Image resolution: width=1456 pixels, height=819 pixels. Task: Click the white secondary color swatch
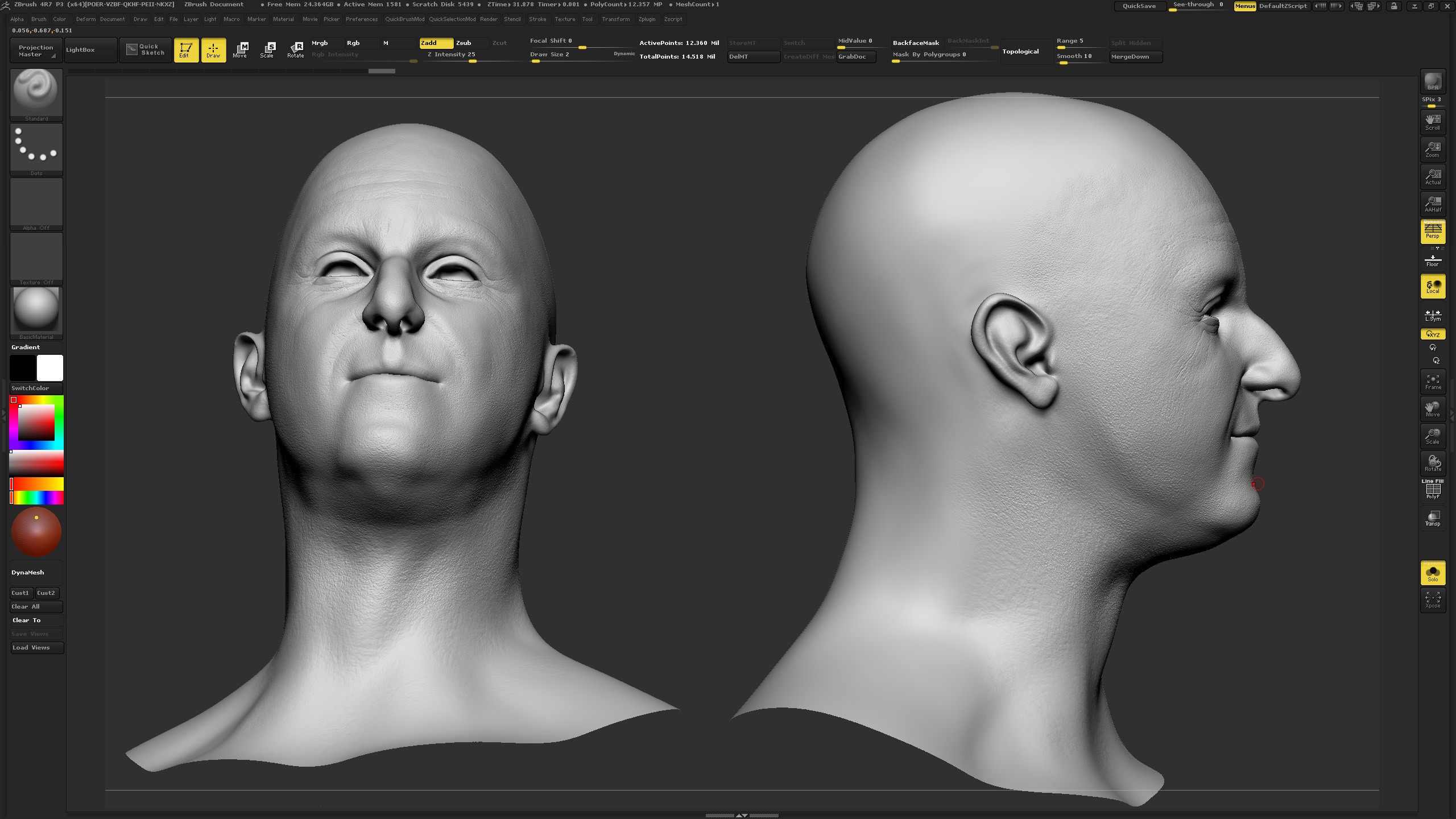point(50,368)
